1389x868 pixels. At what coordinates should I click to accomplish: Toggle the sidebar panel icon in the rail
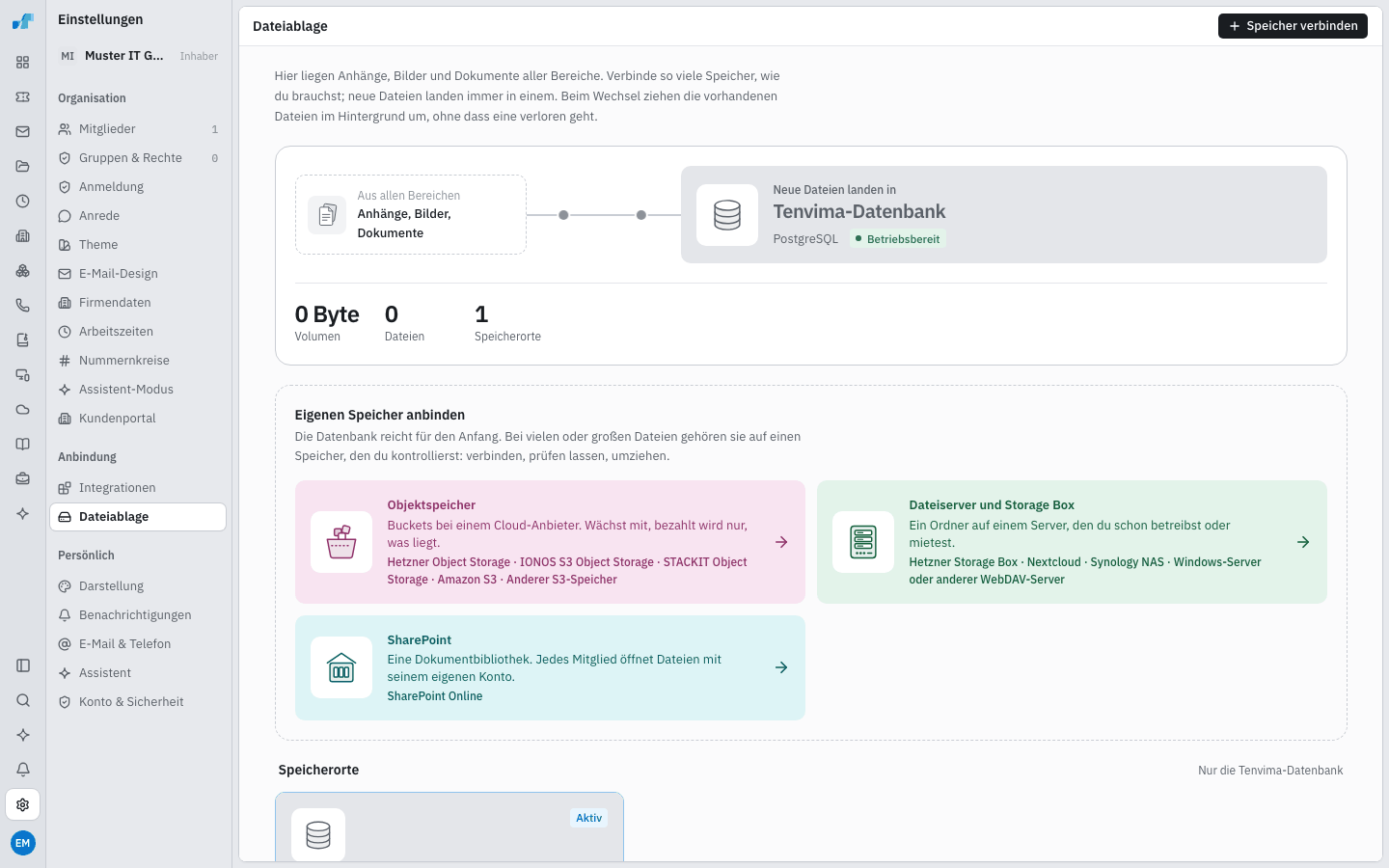coord(23,665)
